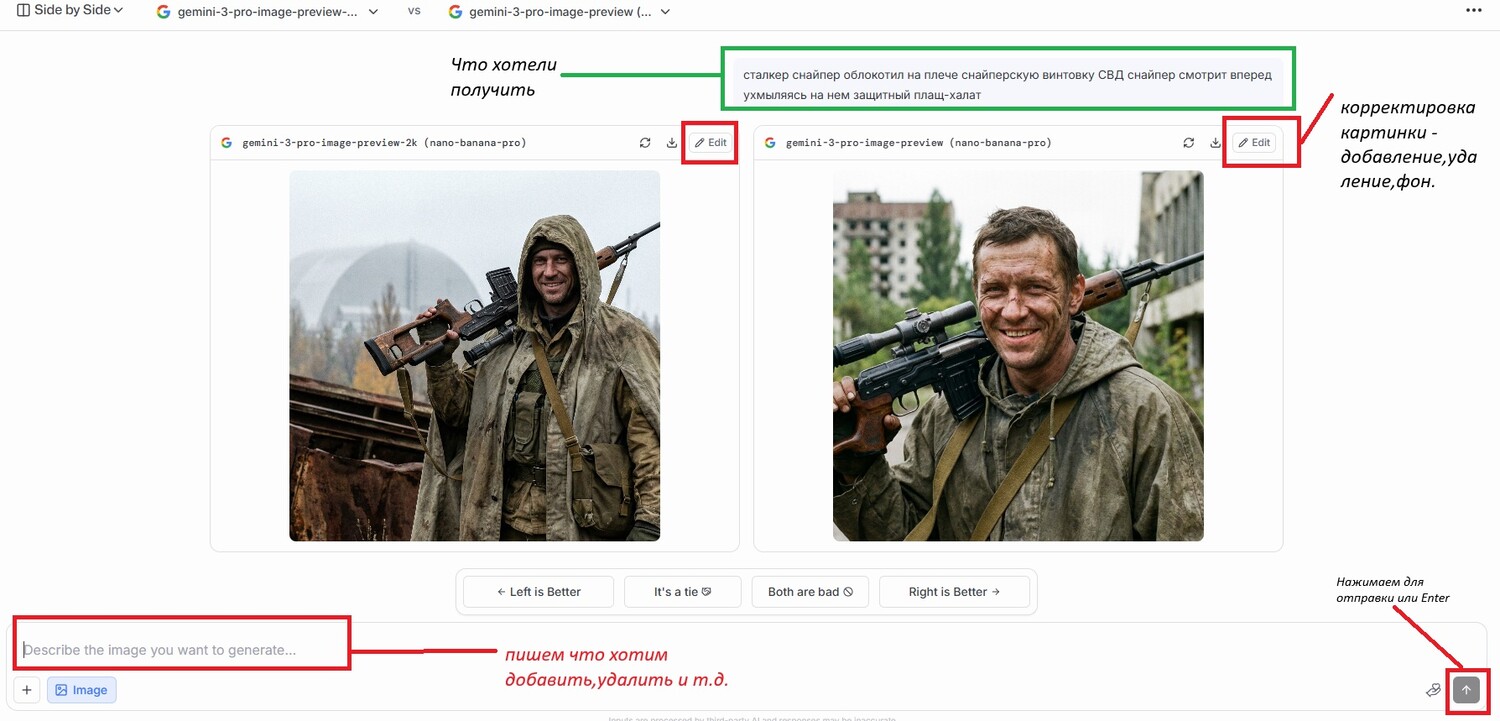Image resolution: width=1500 pixels, height=721 pixels.
Task: Focus the 'Describe the image' prompt field
Action: [180, 650]
